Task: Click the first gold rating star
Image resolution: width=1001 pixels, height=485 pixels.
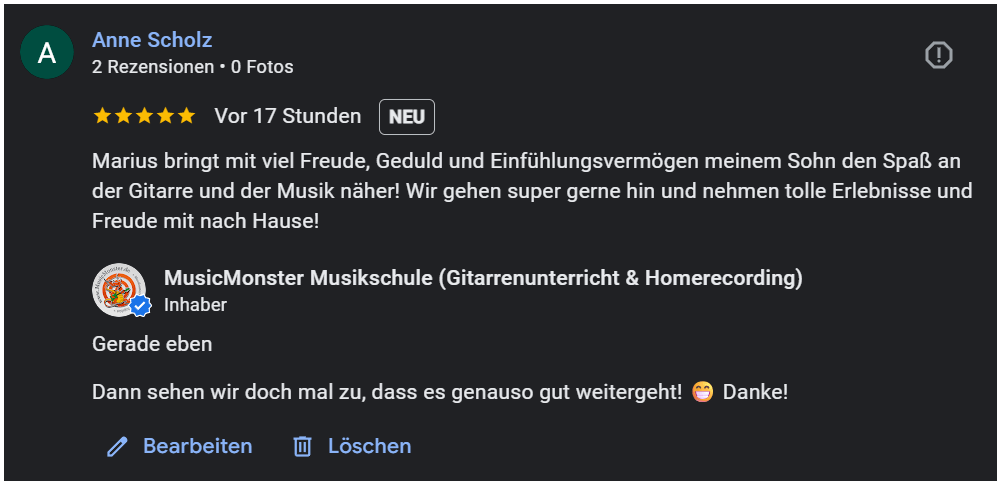Action: [102, 116]
